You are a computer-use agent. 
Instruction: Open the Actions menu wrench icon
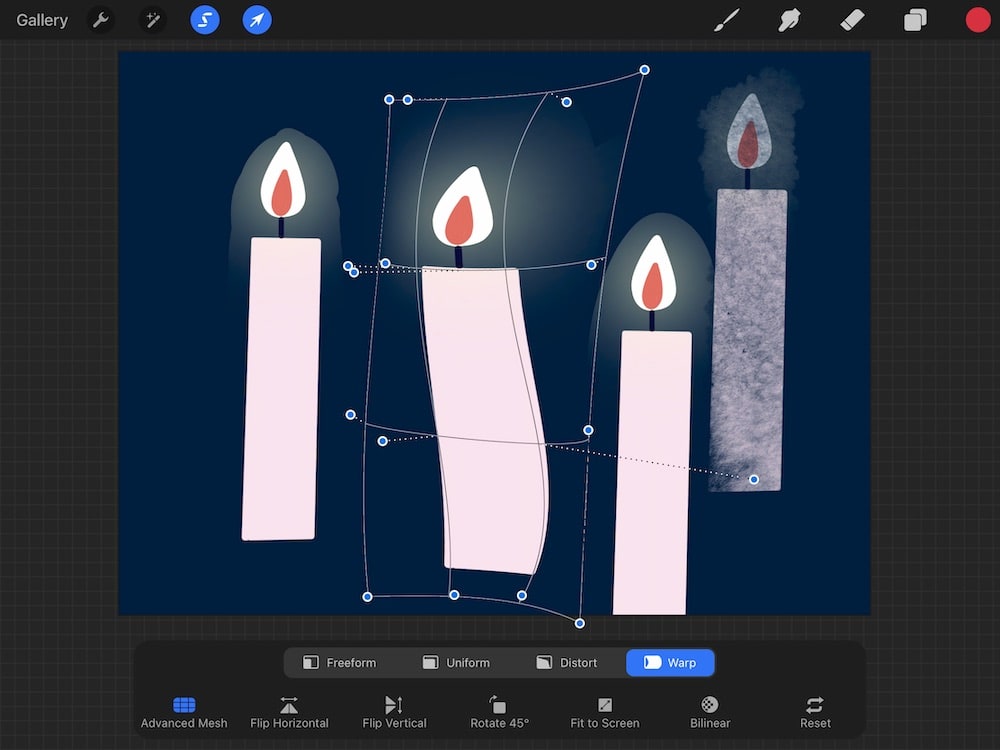(x=100, y=19)
